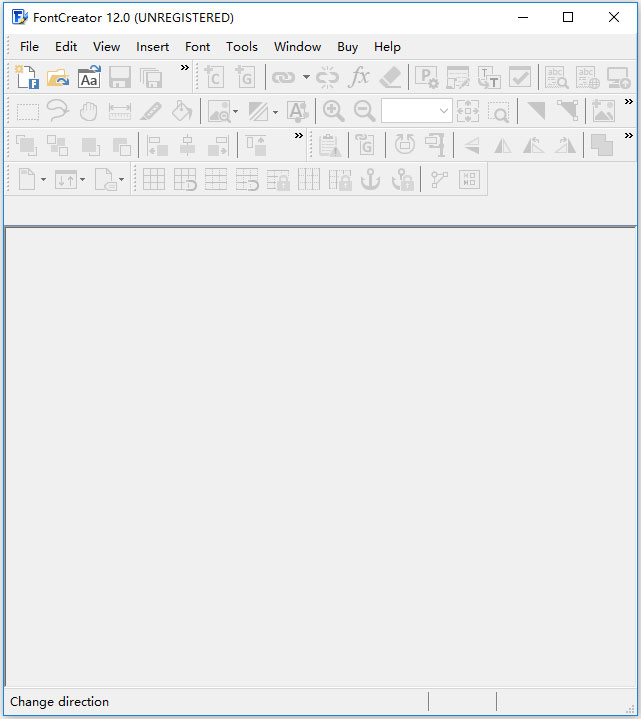Click the align left icon
This screenshot has width=641, height=719.
tap(157, 145)
